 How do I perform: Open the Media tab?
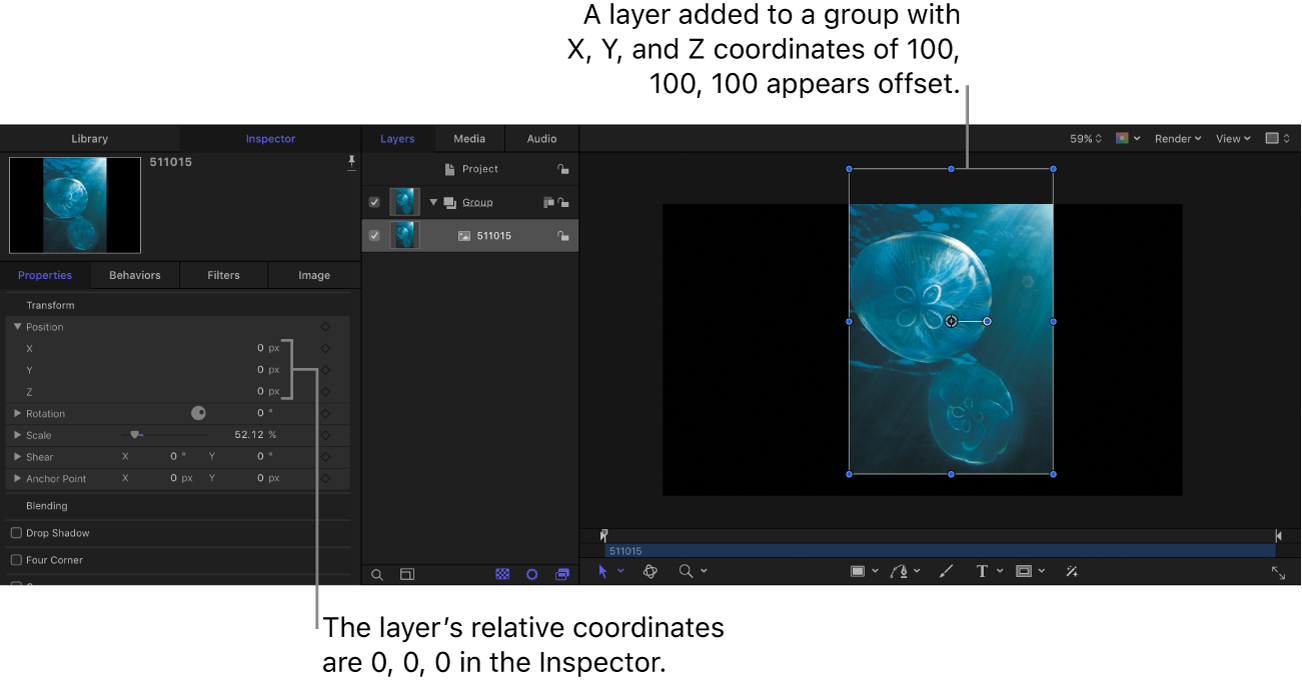pyautogui.click(x=469, y=139)
